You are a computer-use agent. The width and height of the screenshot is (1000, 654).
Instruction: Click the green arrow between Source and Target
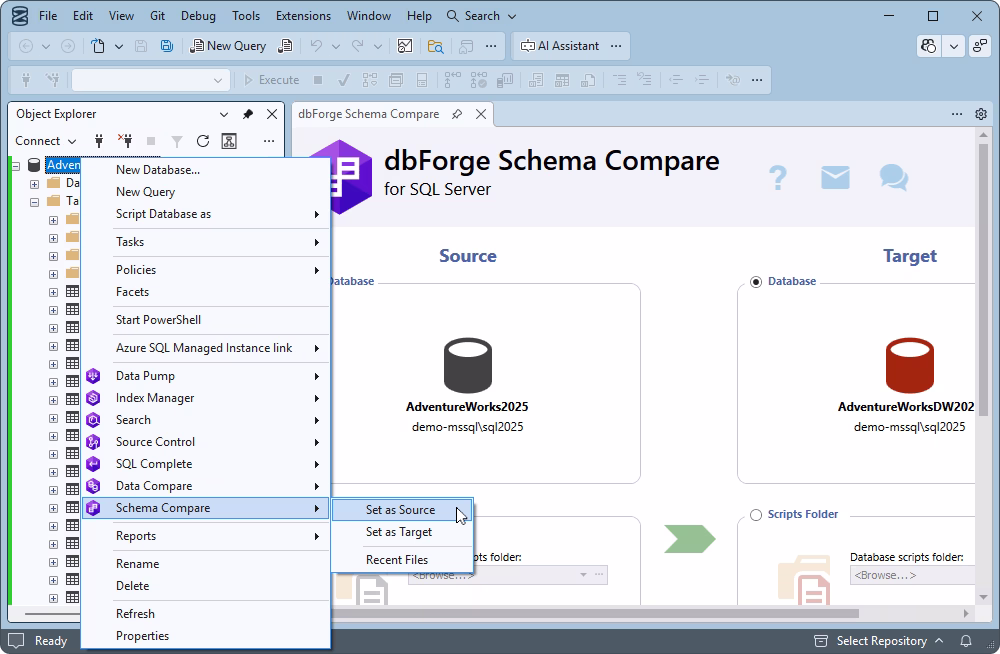pyautogui.click(x=689, y=539)
